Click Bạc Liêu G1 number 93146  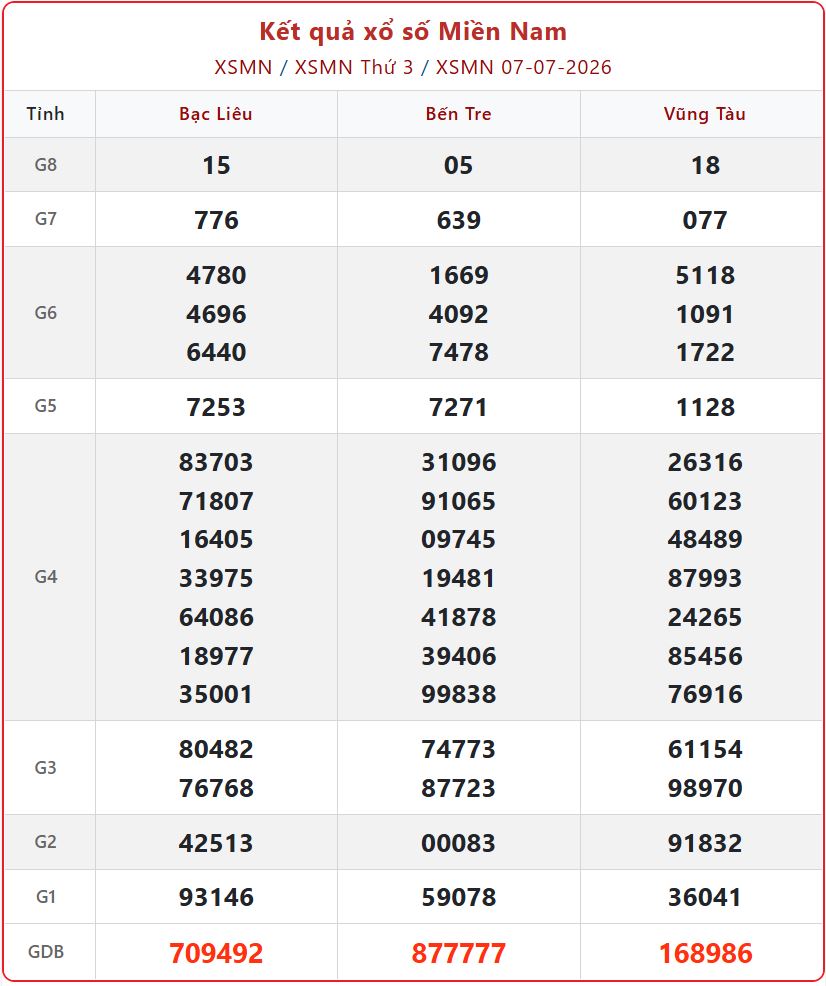click(216, 897)
